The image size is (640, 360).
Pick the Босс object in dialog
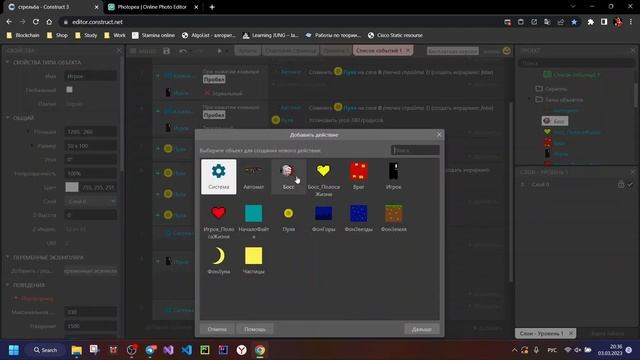288,177
